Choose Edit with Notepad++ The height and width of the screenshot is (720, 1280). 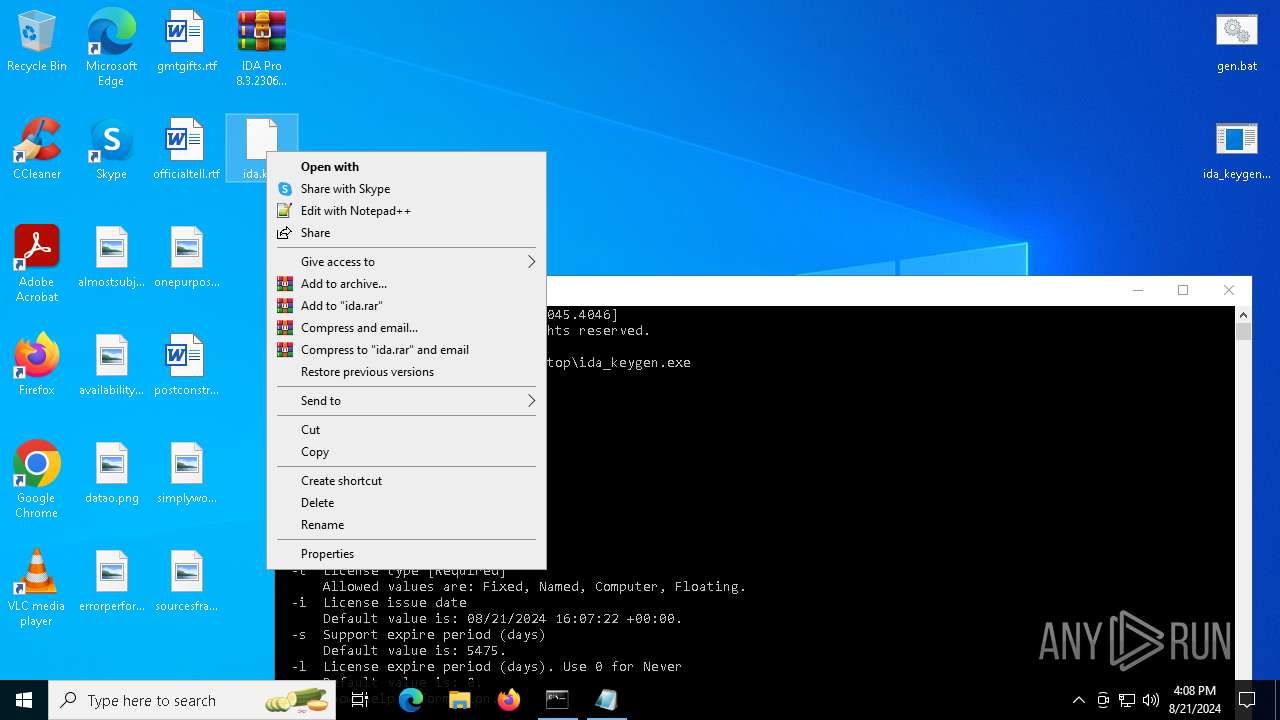coord(406,211)
